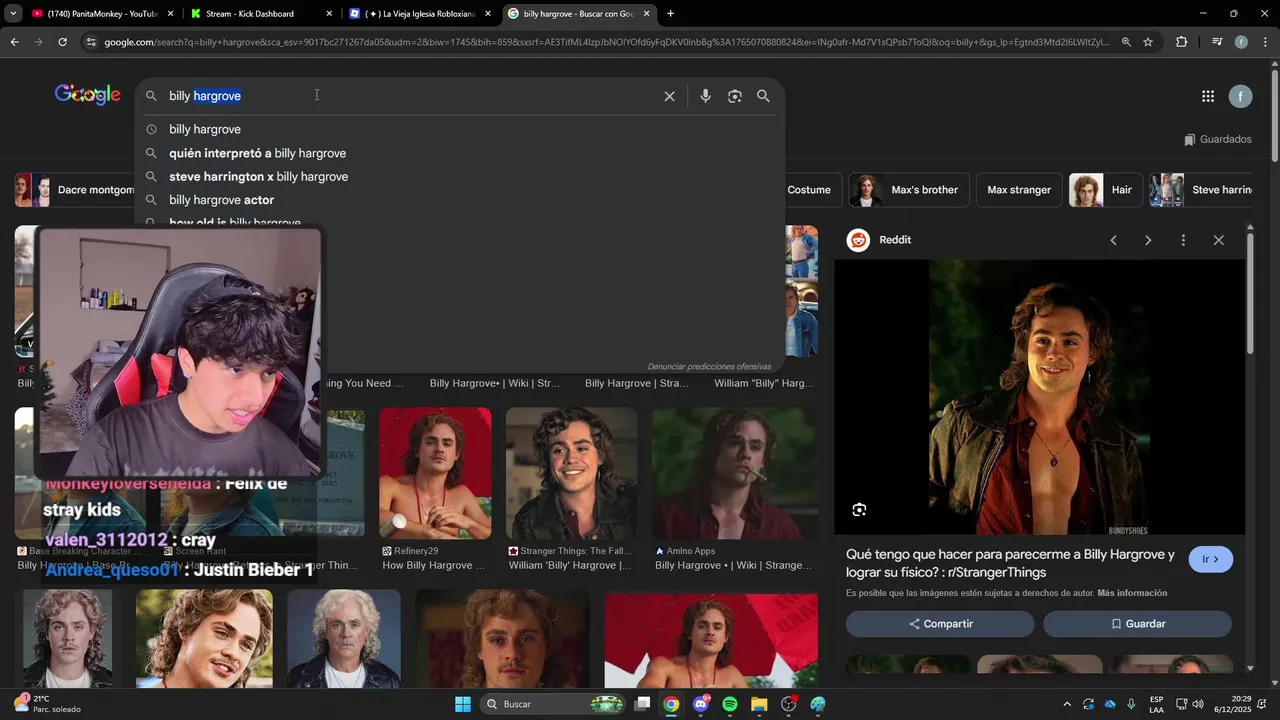Screen dimensions: 1280x720
Task: Open the volume control in system tray
Action: tap(1198, 704)
